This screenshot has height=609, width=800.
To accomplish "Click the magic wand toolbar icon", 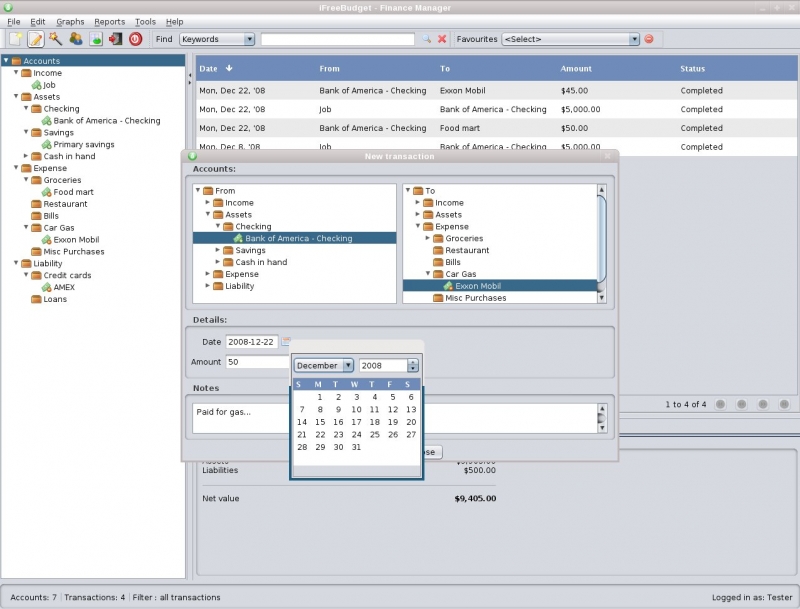I will (55, 39).
